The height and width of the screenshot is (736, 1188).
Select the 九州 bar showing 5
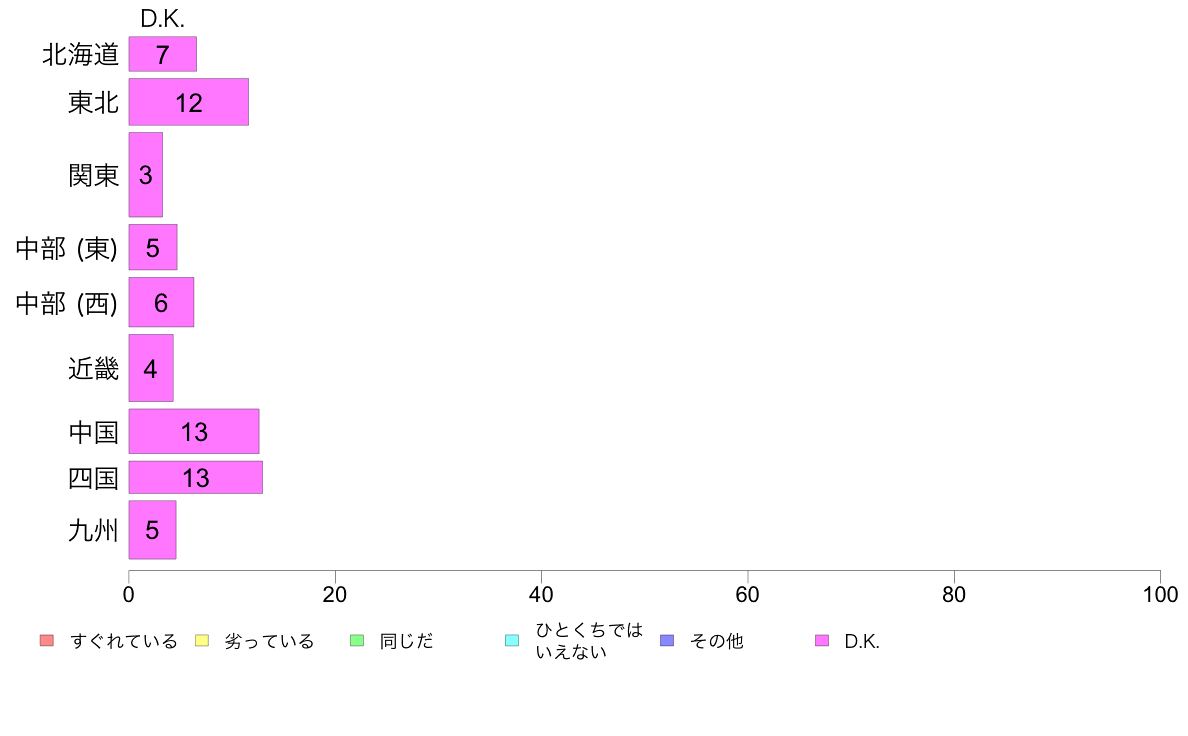tap(152, 530)
